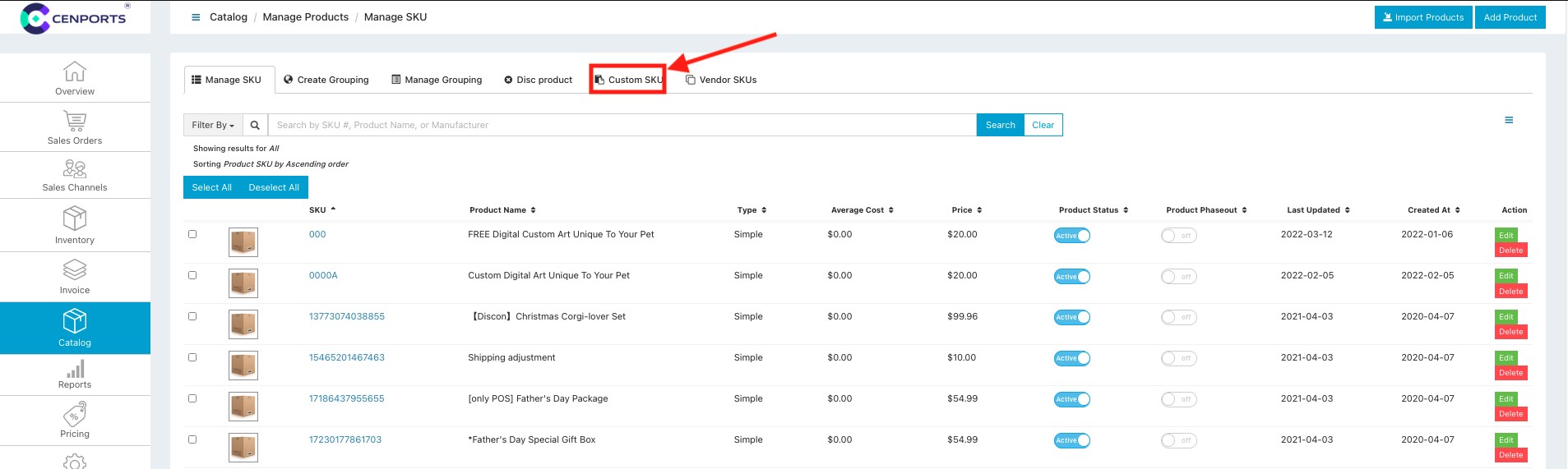
Task: Switch to the Custom SKU tab
Action: (x=628, y=80)
